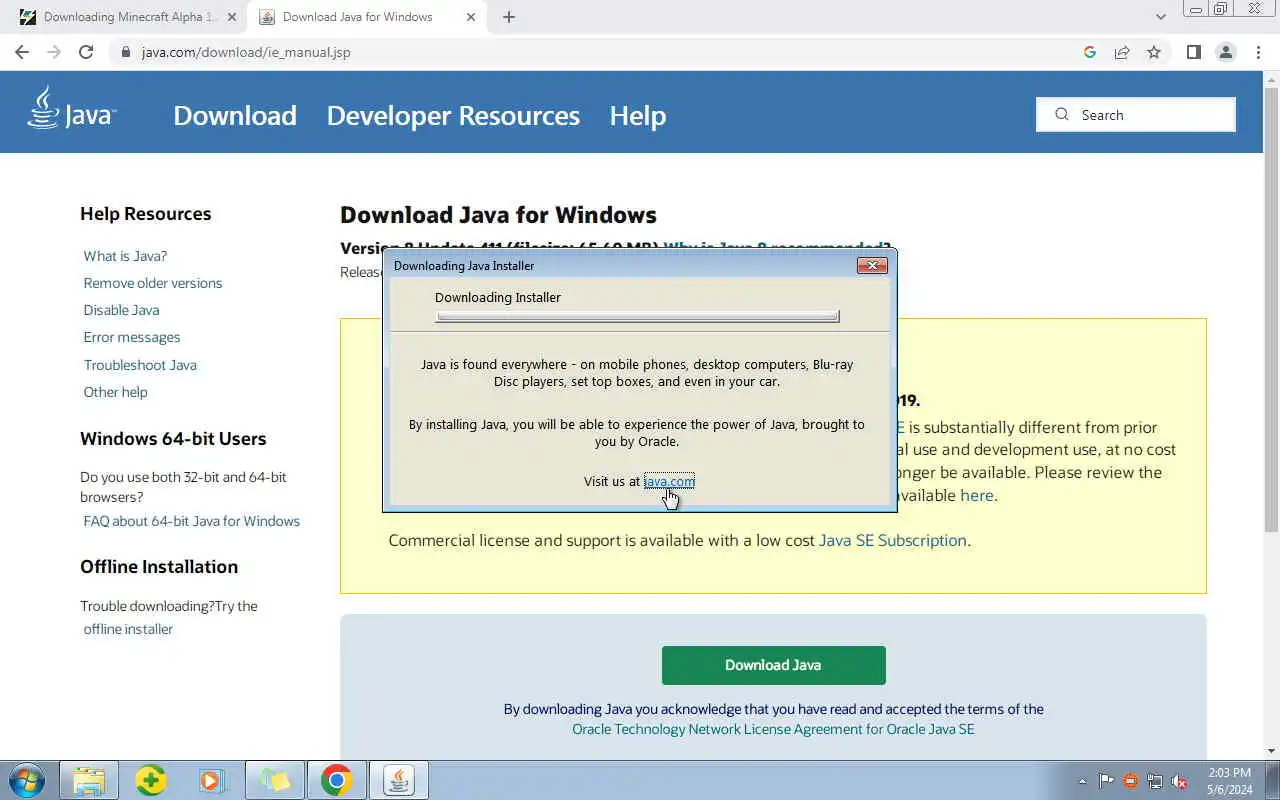The width and height of the screenshot is (1280, 800).
Task: Click Chrome icon in taskbar
Action: click(337, 780)
